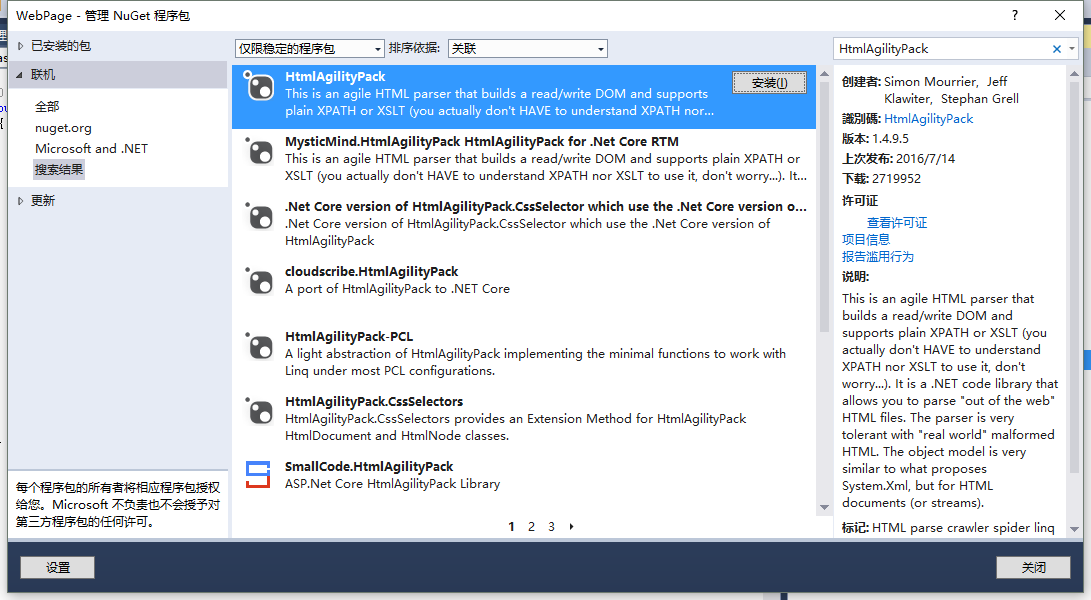This screenshot has width=1091, height=600.
Task: Select Microsoft and .NET source
Action: (x=91, y=148)
